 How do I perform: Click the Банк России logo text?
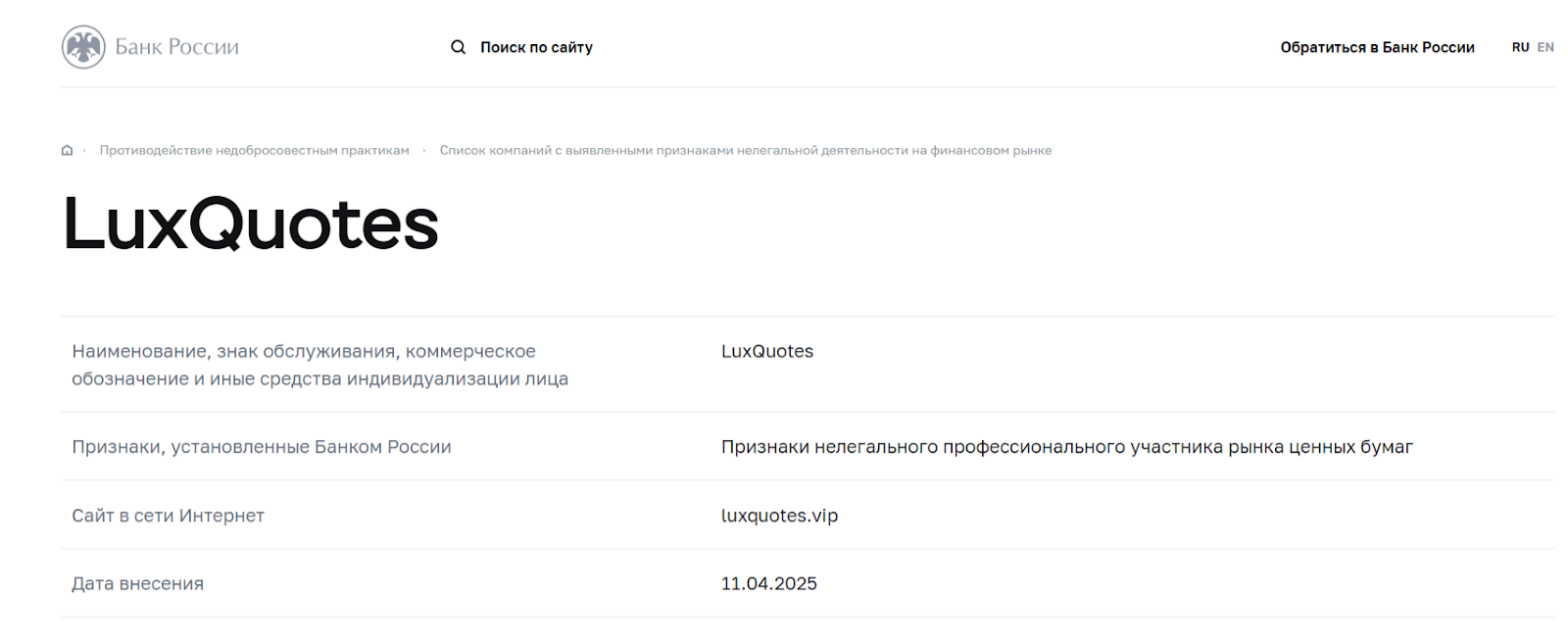click(177, 47)
